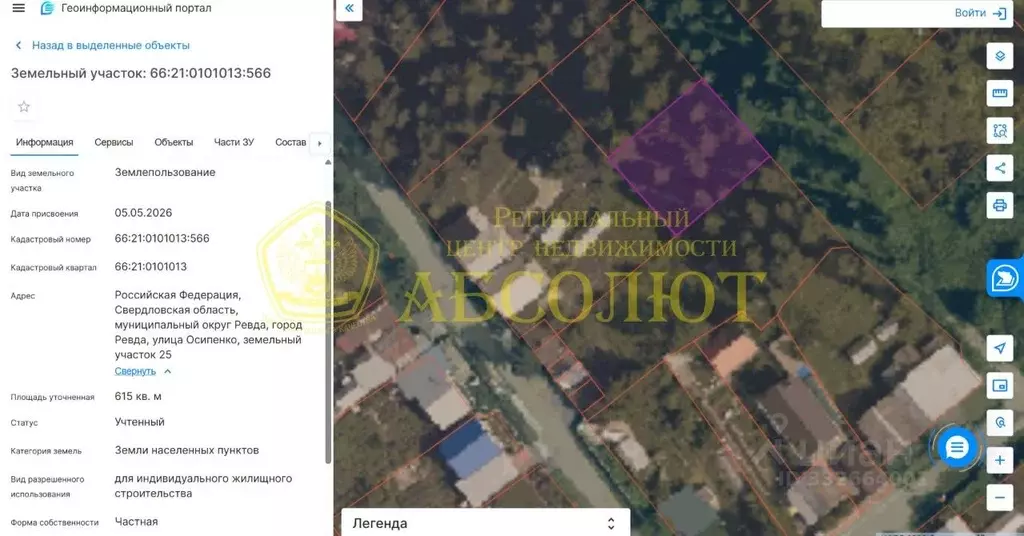This screenshot has width=1024, height=536.
Task: Select cadastral quarter 66:21:0101013 value
Action: tap(151, 267)
